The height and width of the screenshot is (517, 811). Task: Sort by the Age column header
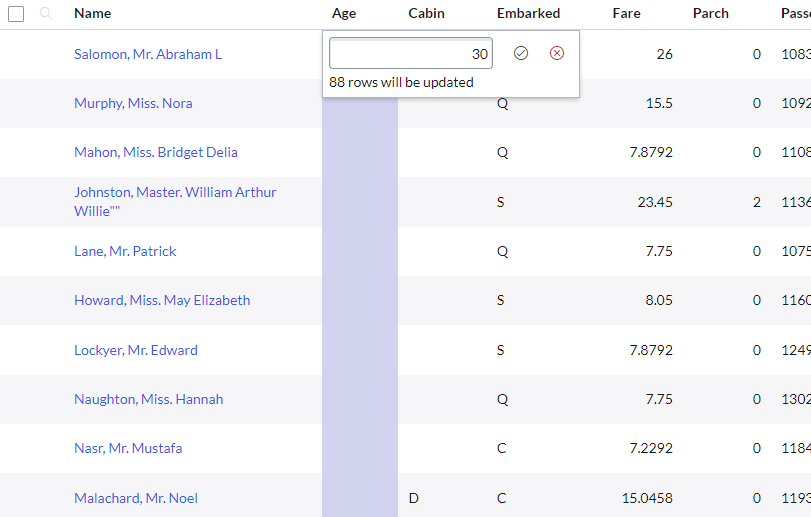pyautogui.click(x=344, y=13)
